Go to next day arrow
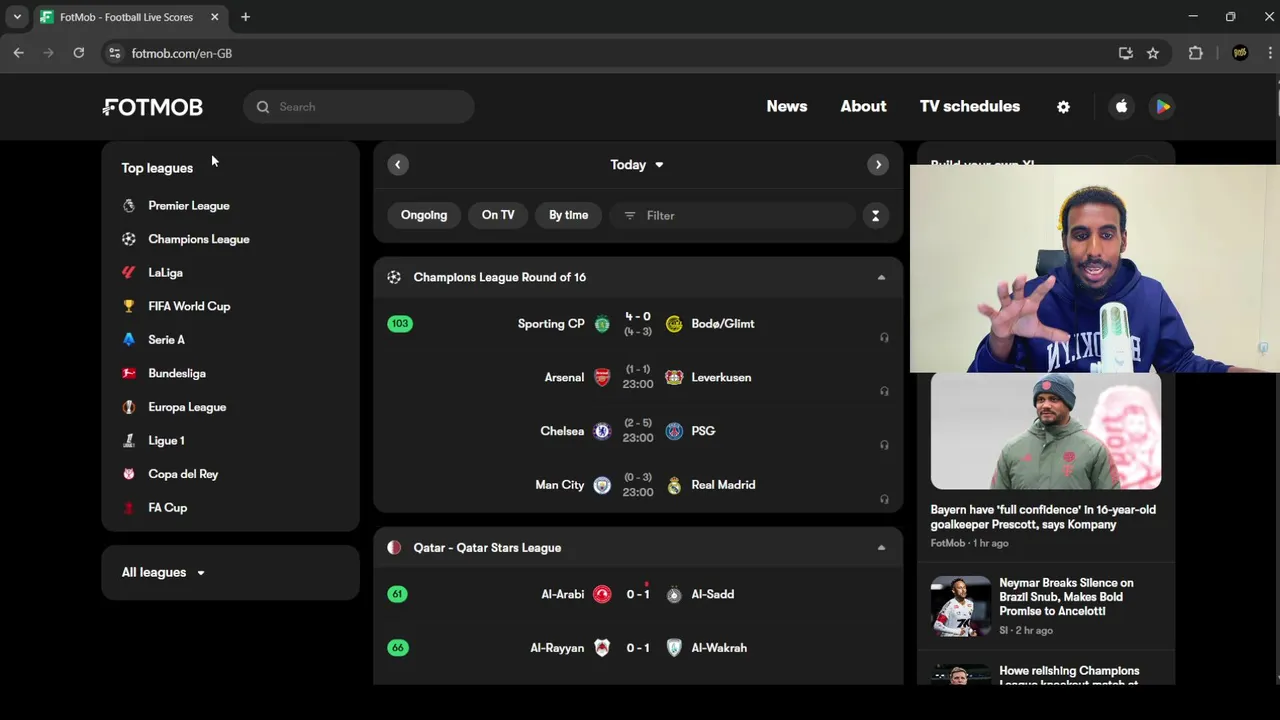 click(878, 165)
